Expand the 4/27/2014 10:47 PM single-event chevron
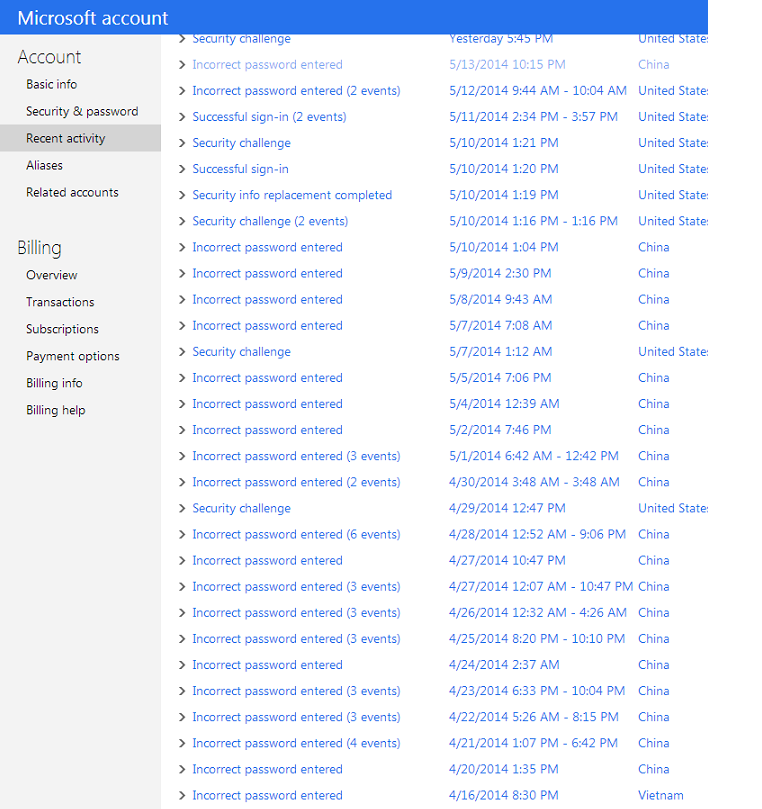The width and height of the screenshot is (762, 809). 182,561
